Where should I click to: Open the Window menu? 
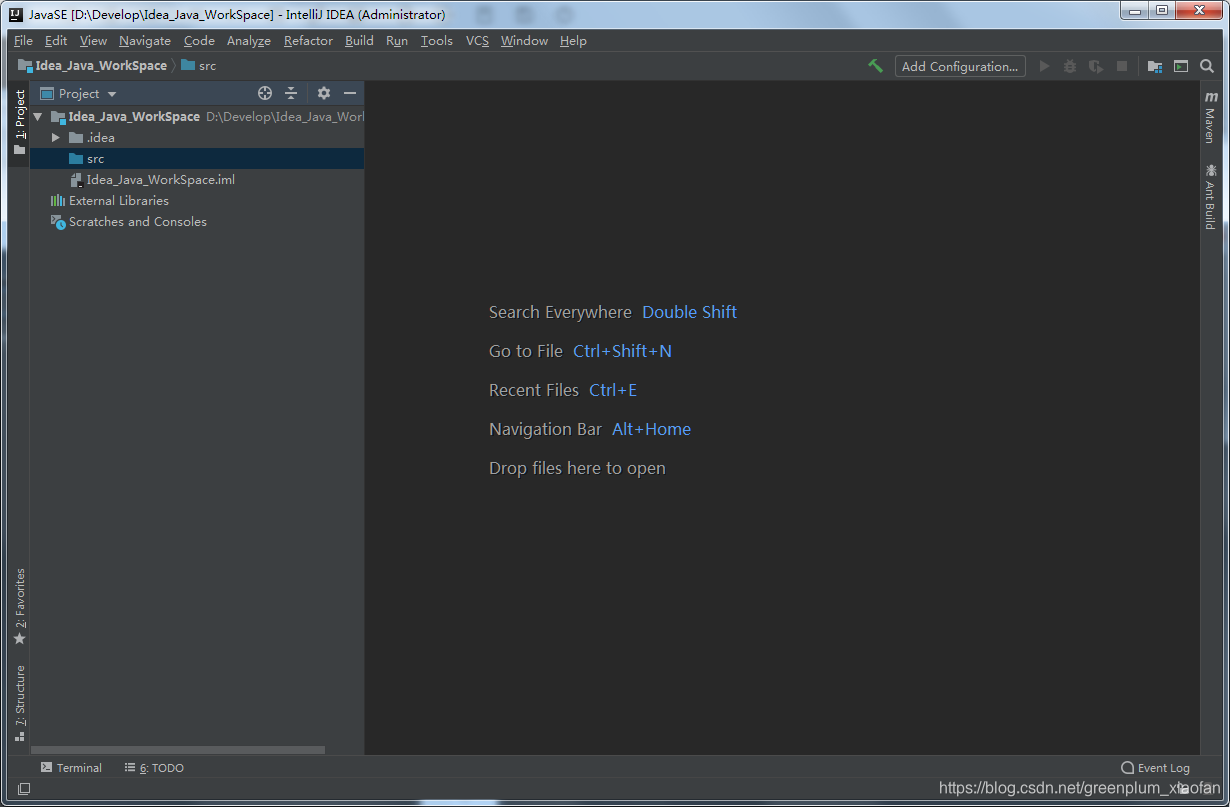524,41
